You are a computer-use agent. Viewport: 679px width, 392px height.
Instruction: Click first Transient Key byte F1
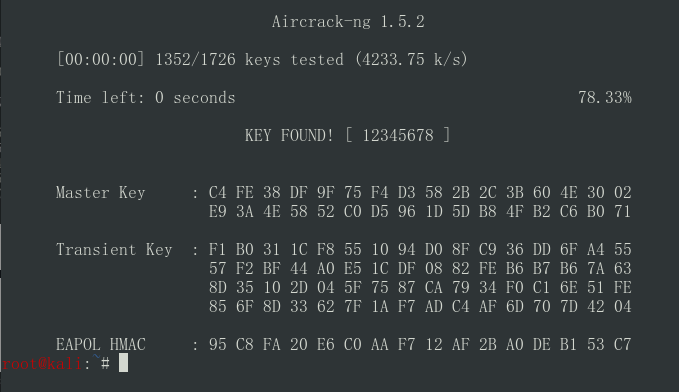click(x=217, y=250)
